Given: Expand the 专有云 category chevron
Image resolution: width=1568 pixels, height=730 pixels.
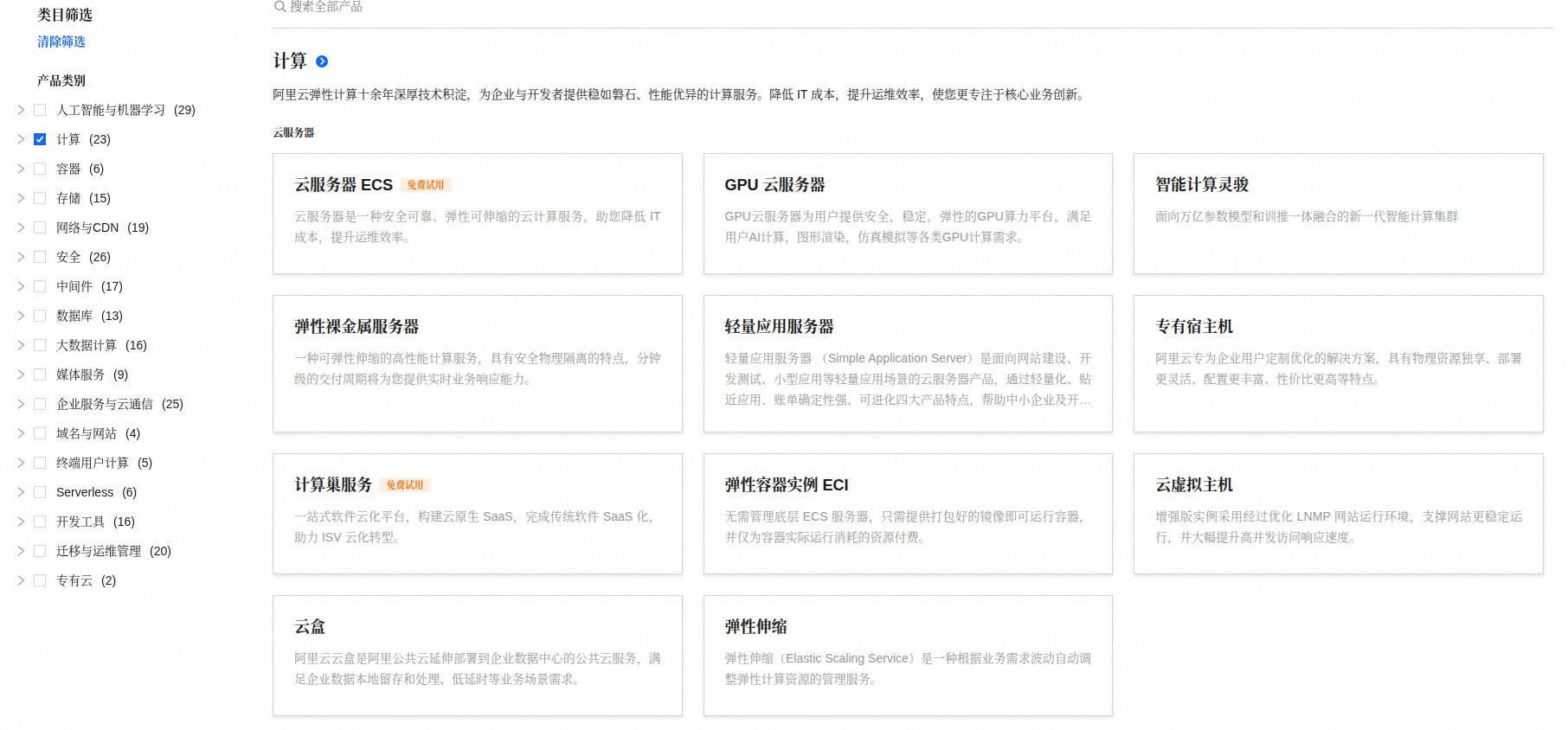Looking at the screenshot, I should point(21,580).
